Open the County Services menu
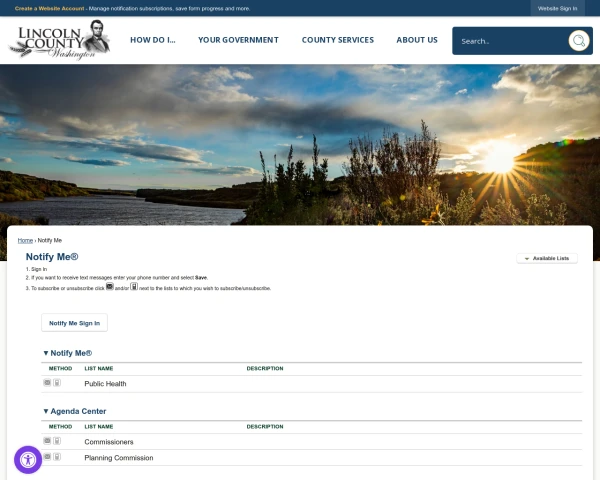 (338, 40)
